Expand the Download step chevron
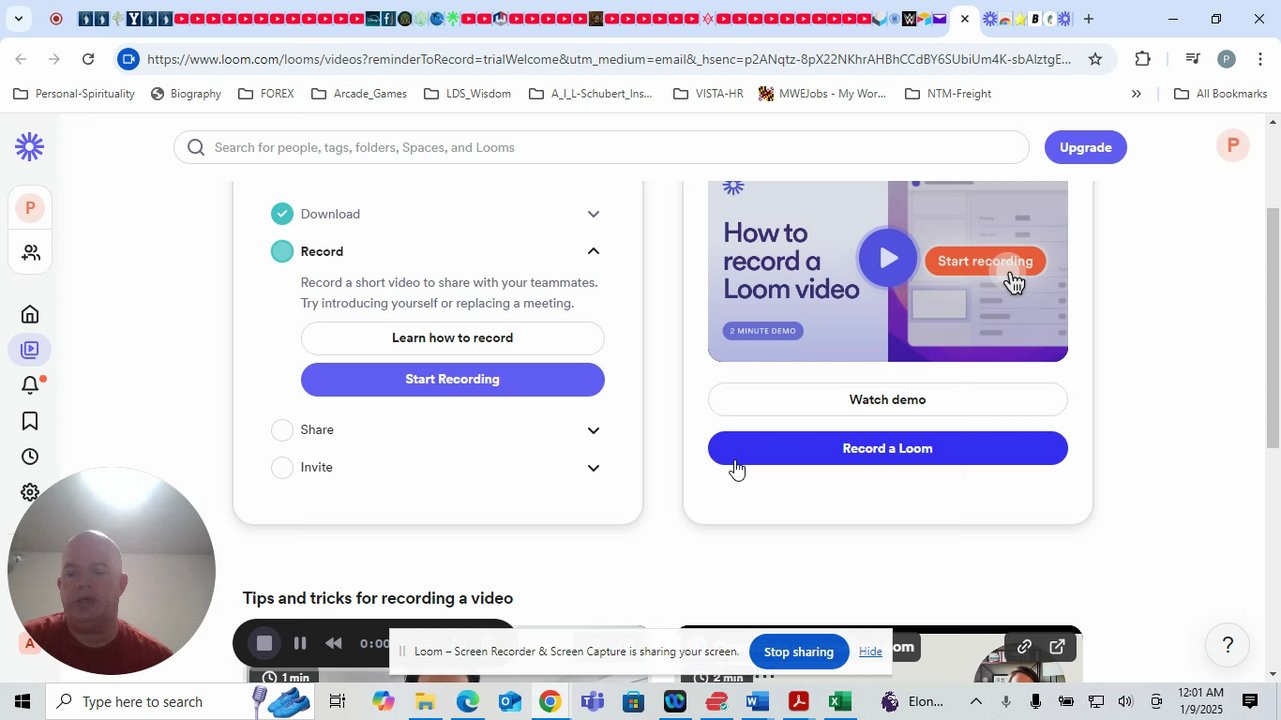This screenshot has height=720, width=1281. pos(593,214)
